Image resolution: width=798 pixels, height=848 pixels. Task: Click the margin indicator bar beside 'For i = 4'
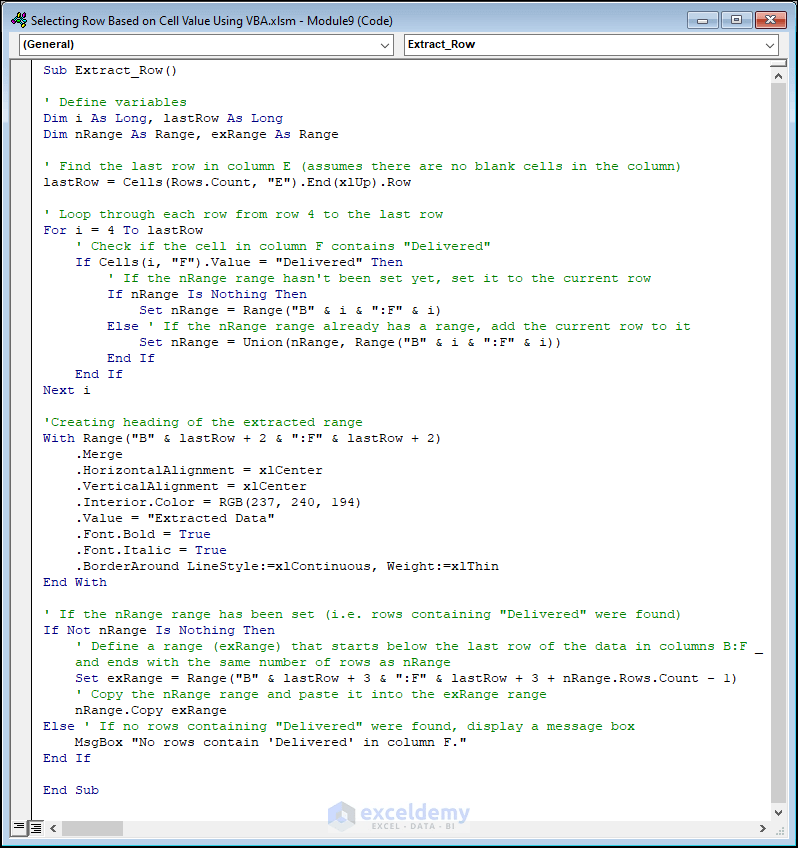[x=21, y=230]
